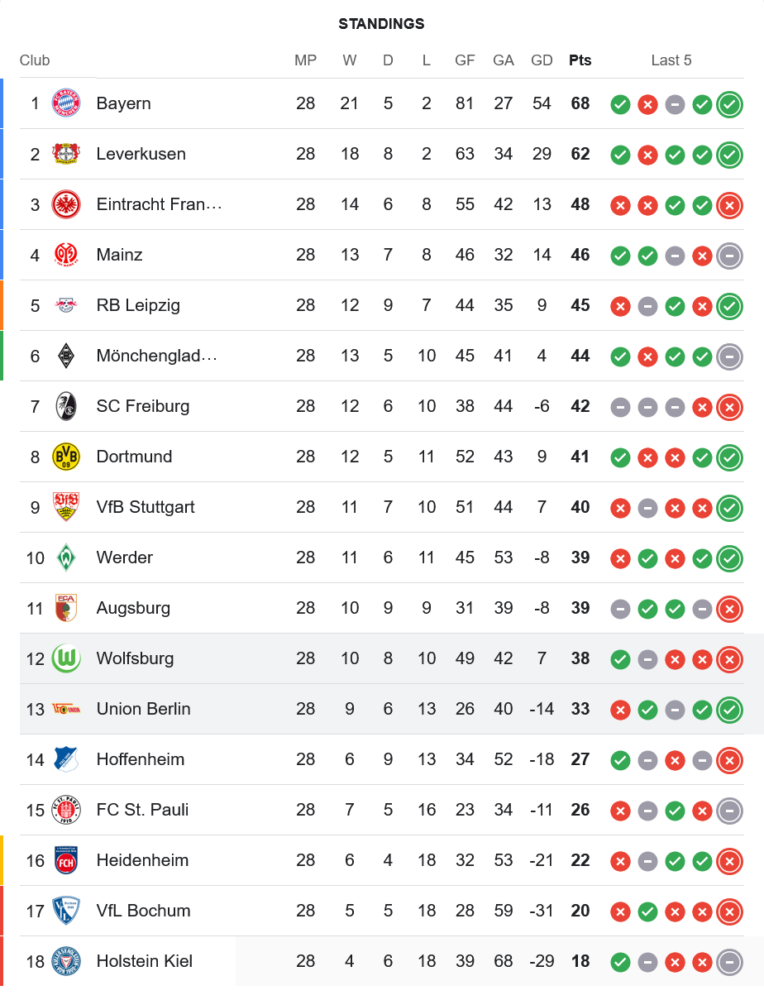Click the Dortmund BVB badge

[x=65, y=457]
